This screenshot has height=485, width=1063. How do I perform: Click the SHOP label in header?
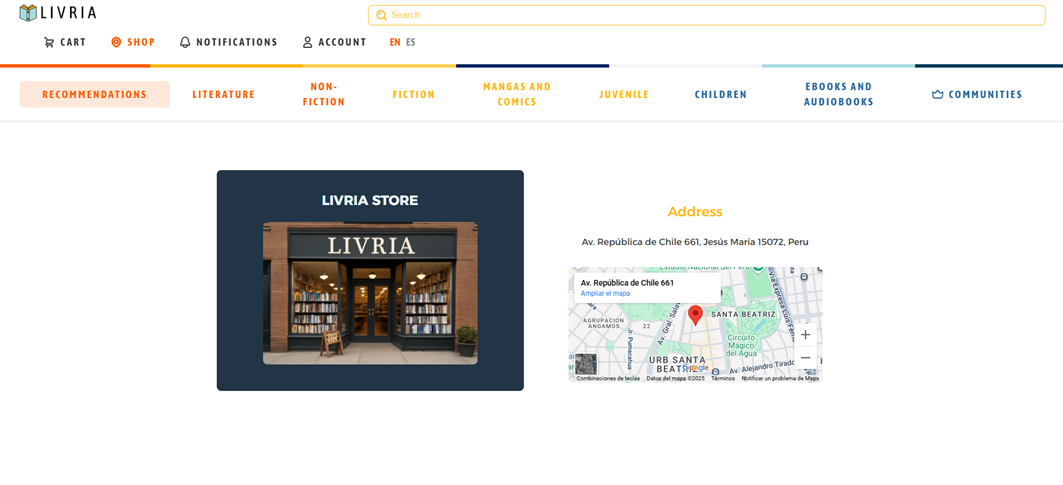point(141,42)
